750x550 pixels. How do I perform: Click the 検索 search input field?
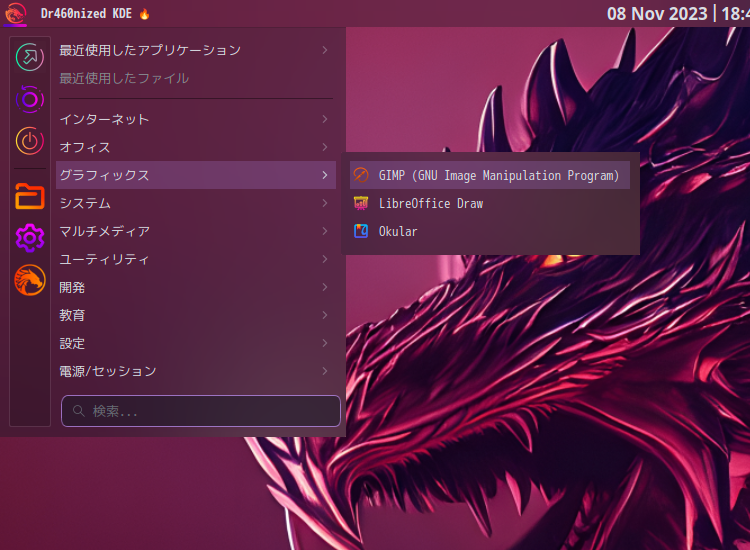[200, 411]
